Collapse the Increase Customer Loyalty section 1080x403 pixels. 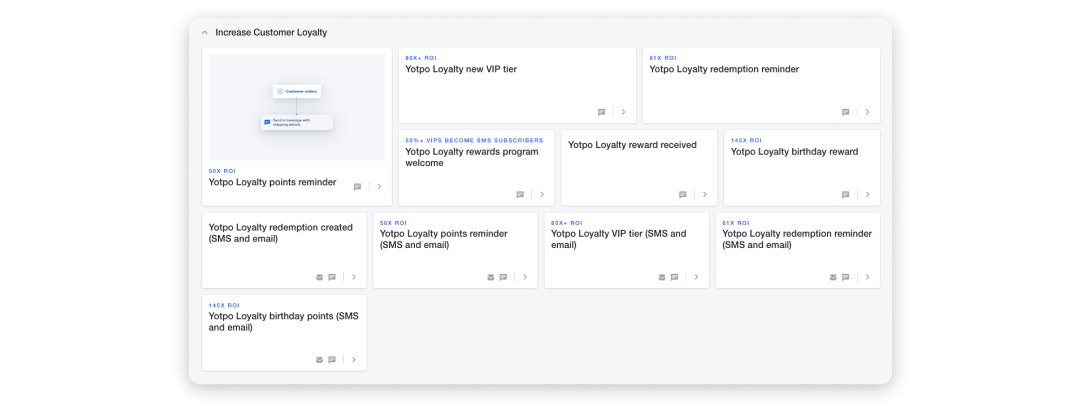(x=205, y=32)
